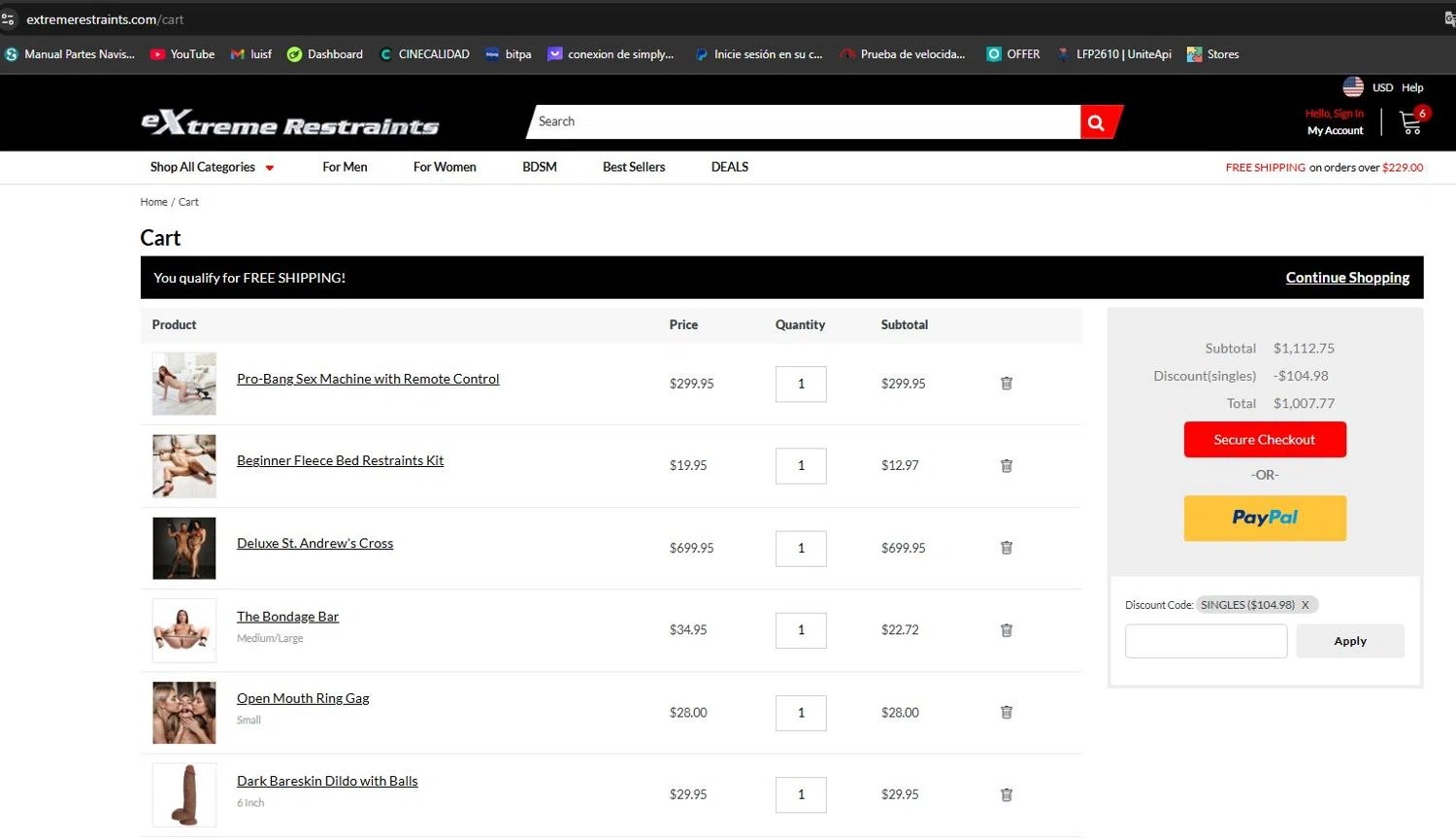The height and width of the screenshot is (840, 1456).
Task: Click the Help link
Action: 1412,87
